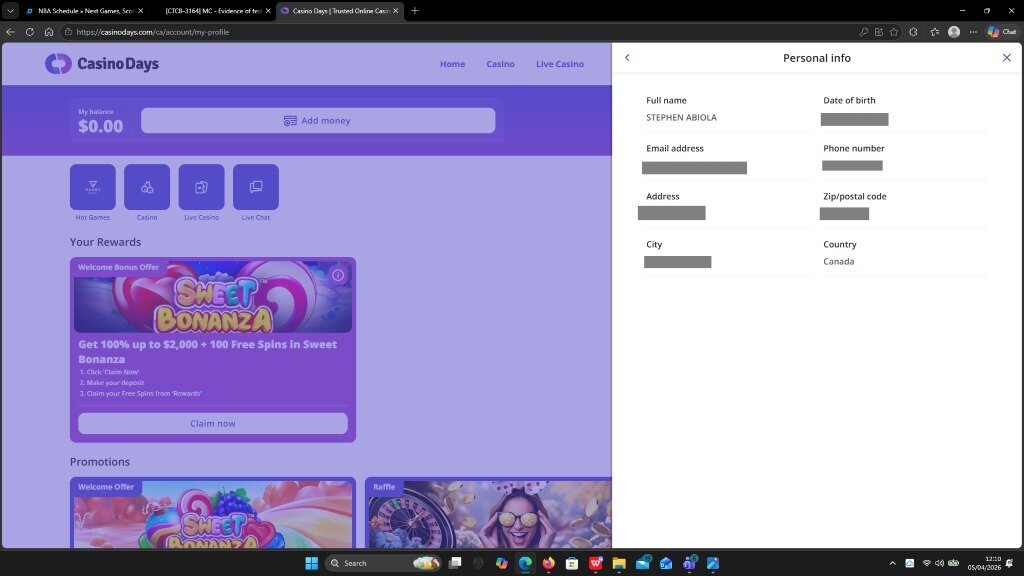
Task: Open the Live Casino nav link
Action: [x=560, y=64]
